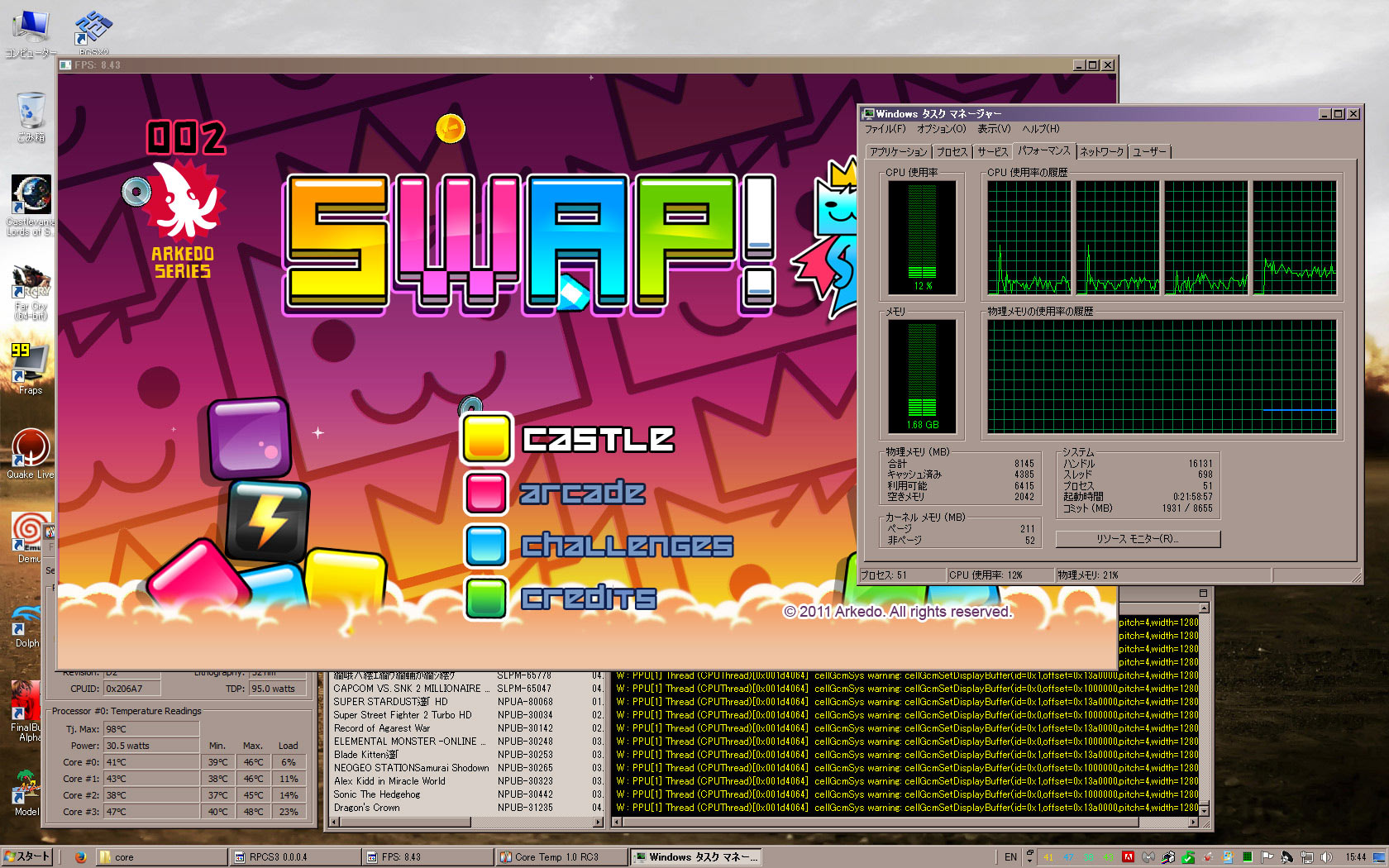The height and width of the screenshot is (868, 1389).
Task: Click the satellite dish tray icon
Action: pyautogui.click(x=1286, y=856)
